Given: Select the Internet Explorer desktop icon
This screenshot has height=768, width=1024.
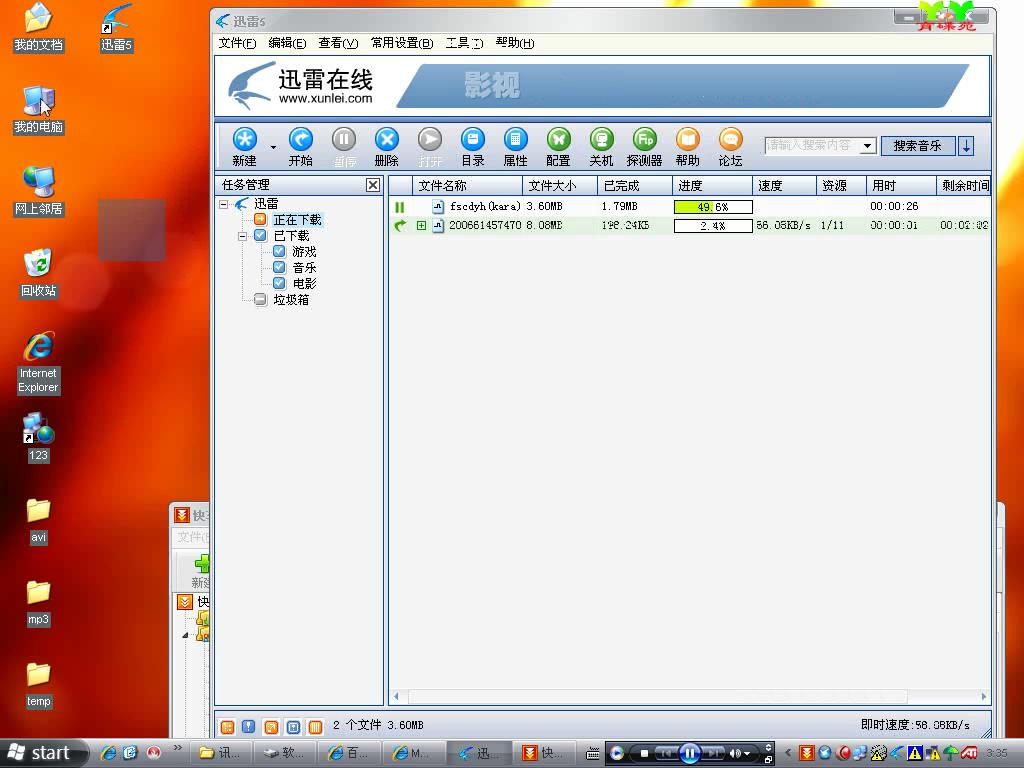Looking at the screenshot, I should point(39,363).
